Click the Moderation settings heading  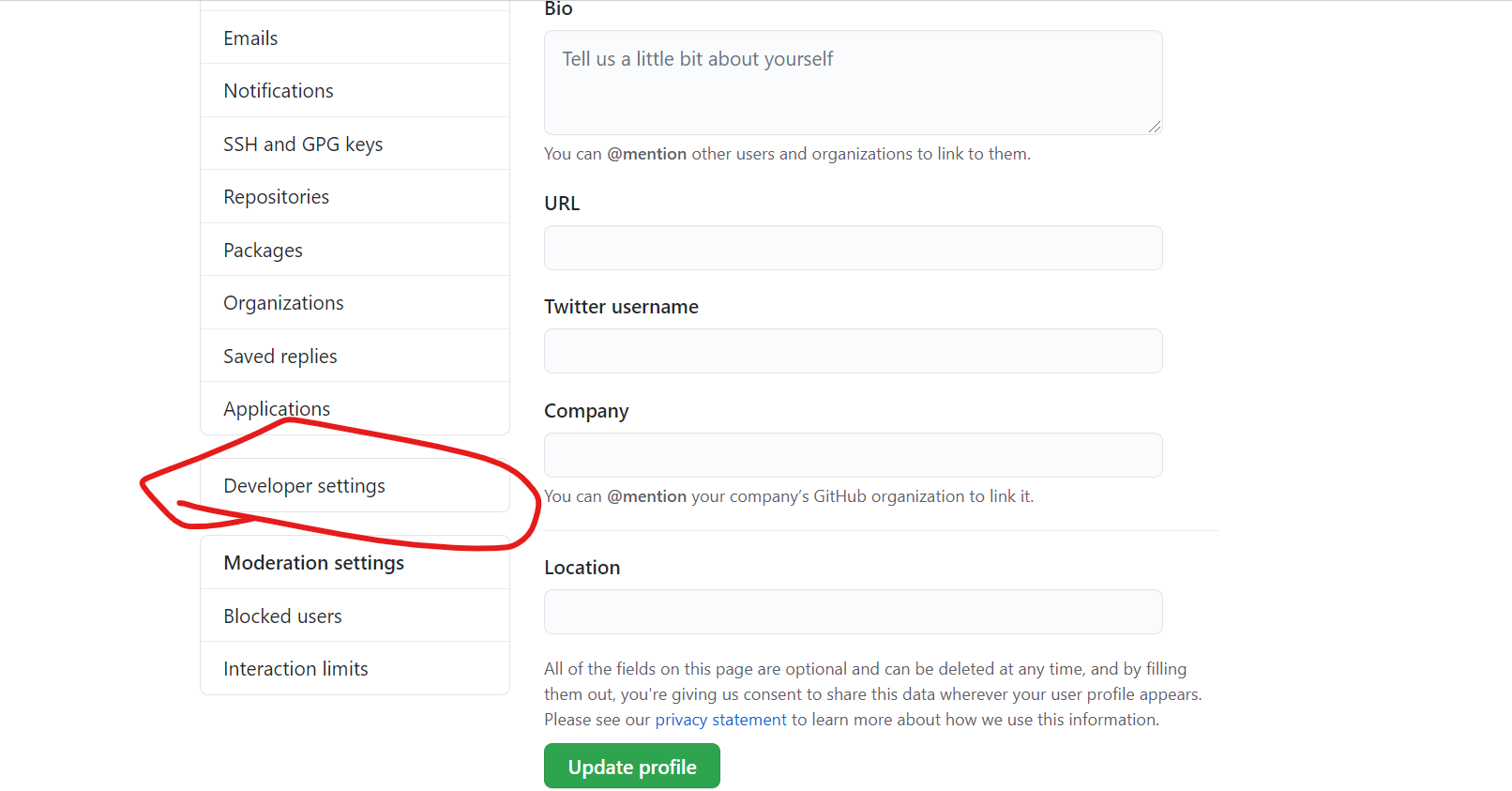point(313,562)
